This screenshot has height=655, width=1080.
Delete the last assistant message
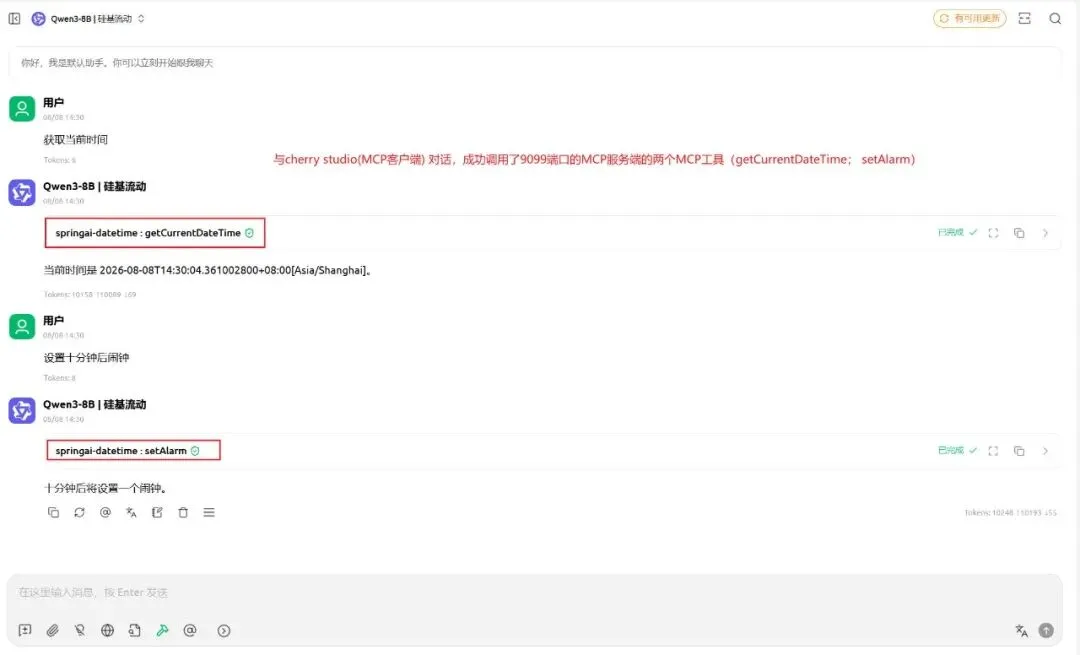(x=183, y=512)
